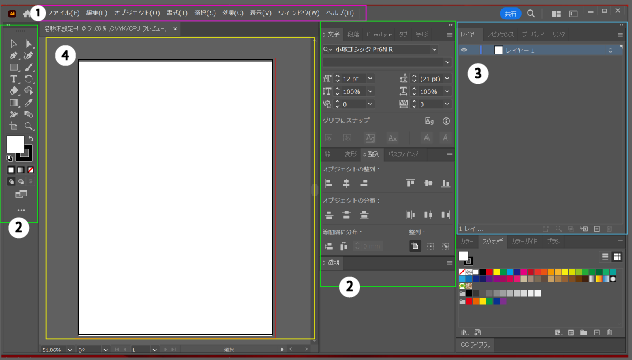Click horizontal align center icon
This screenshot has height=360, width=632.
pos(346,183)
